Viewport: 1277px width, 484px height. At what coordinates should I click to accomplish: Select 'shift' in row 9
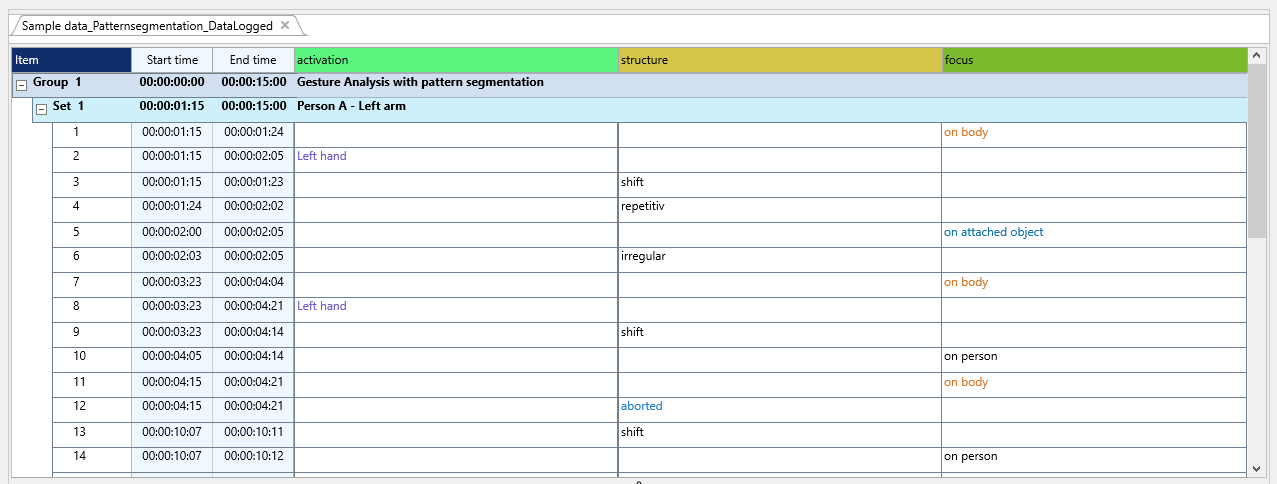tap(632, 332)
